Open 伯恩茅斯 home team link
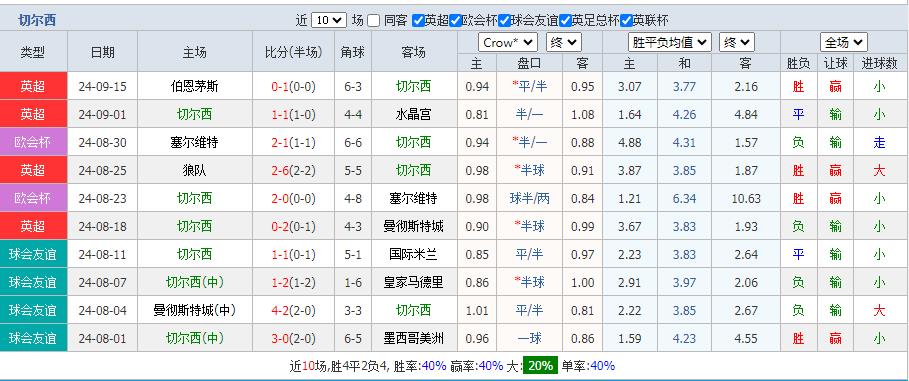Image resolution: width=909 pixels, height=381 pixels. pos(194,87)
